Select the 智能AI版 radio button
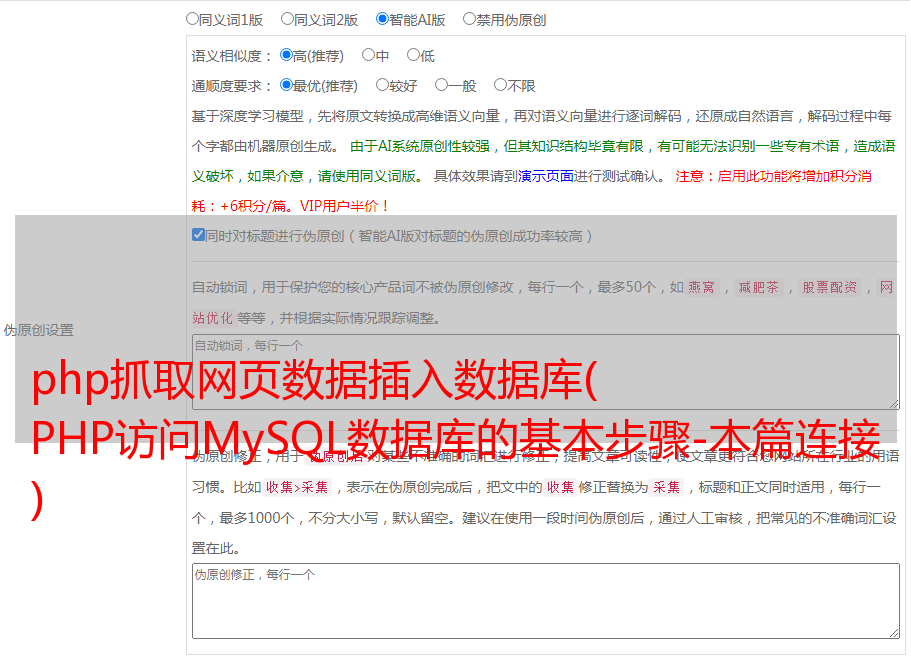 coord(382,19)
